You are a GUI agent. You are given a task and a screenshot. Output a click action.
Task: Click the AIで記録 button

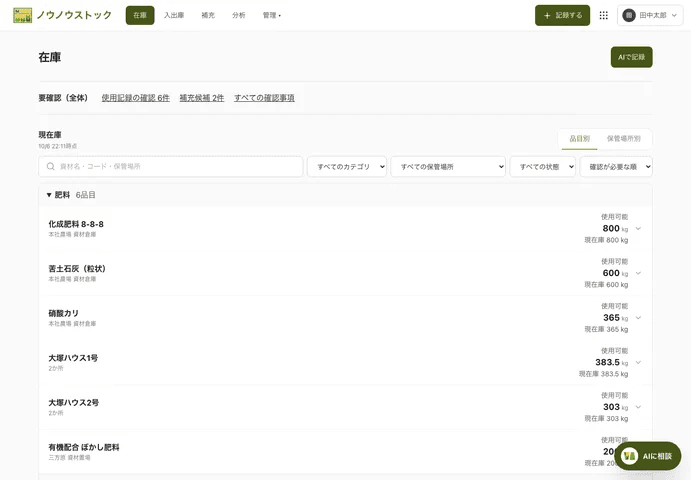(631, 57)
